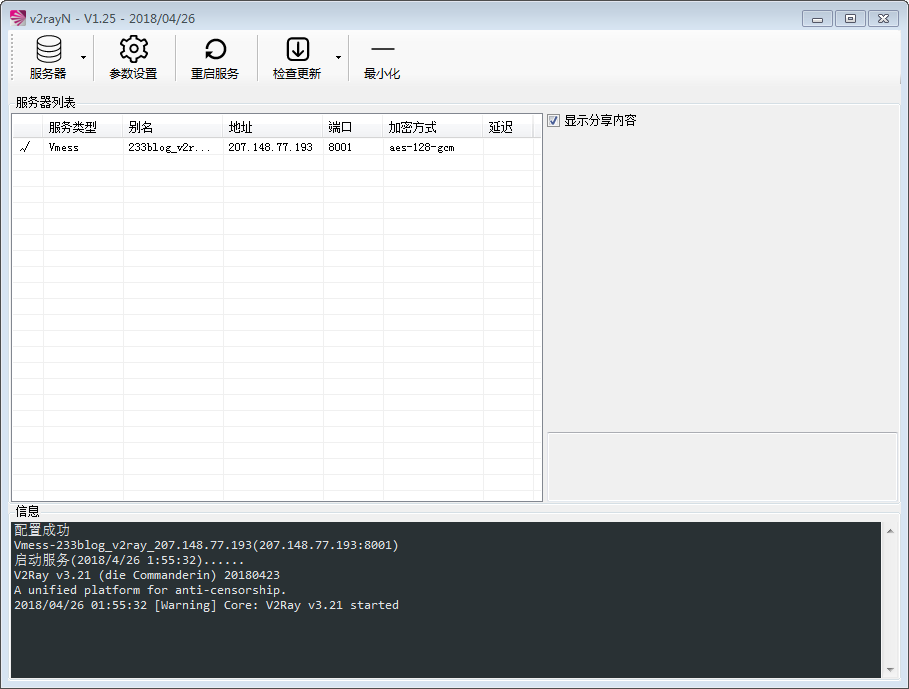This screenshot has height=689, width=909.
Task: Click the log scrollbar up arrow
Action: tap(890, 531)
